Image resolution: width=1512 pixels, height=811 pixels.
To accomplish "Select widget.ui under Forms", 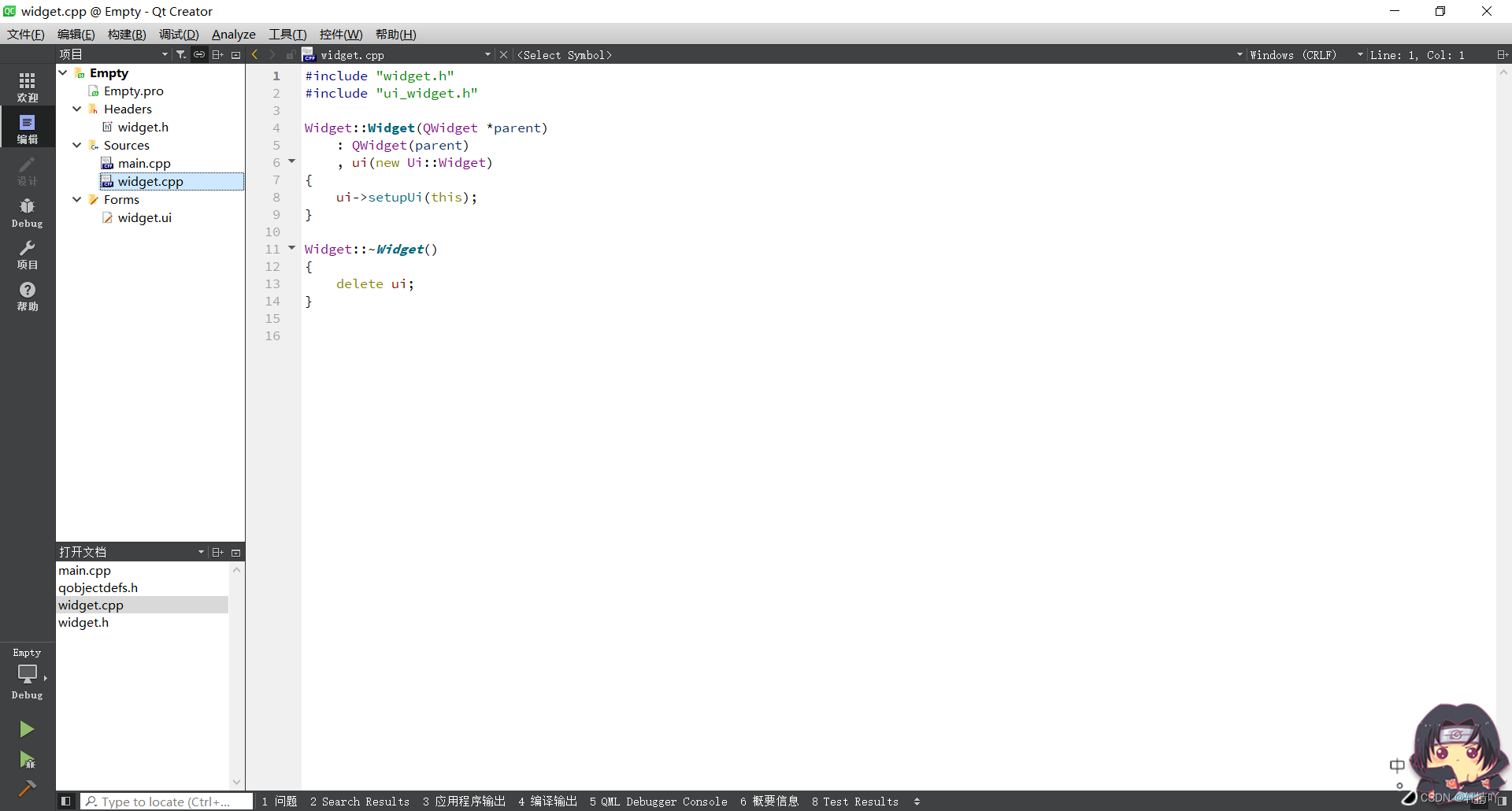I will 144,217.
